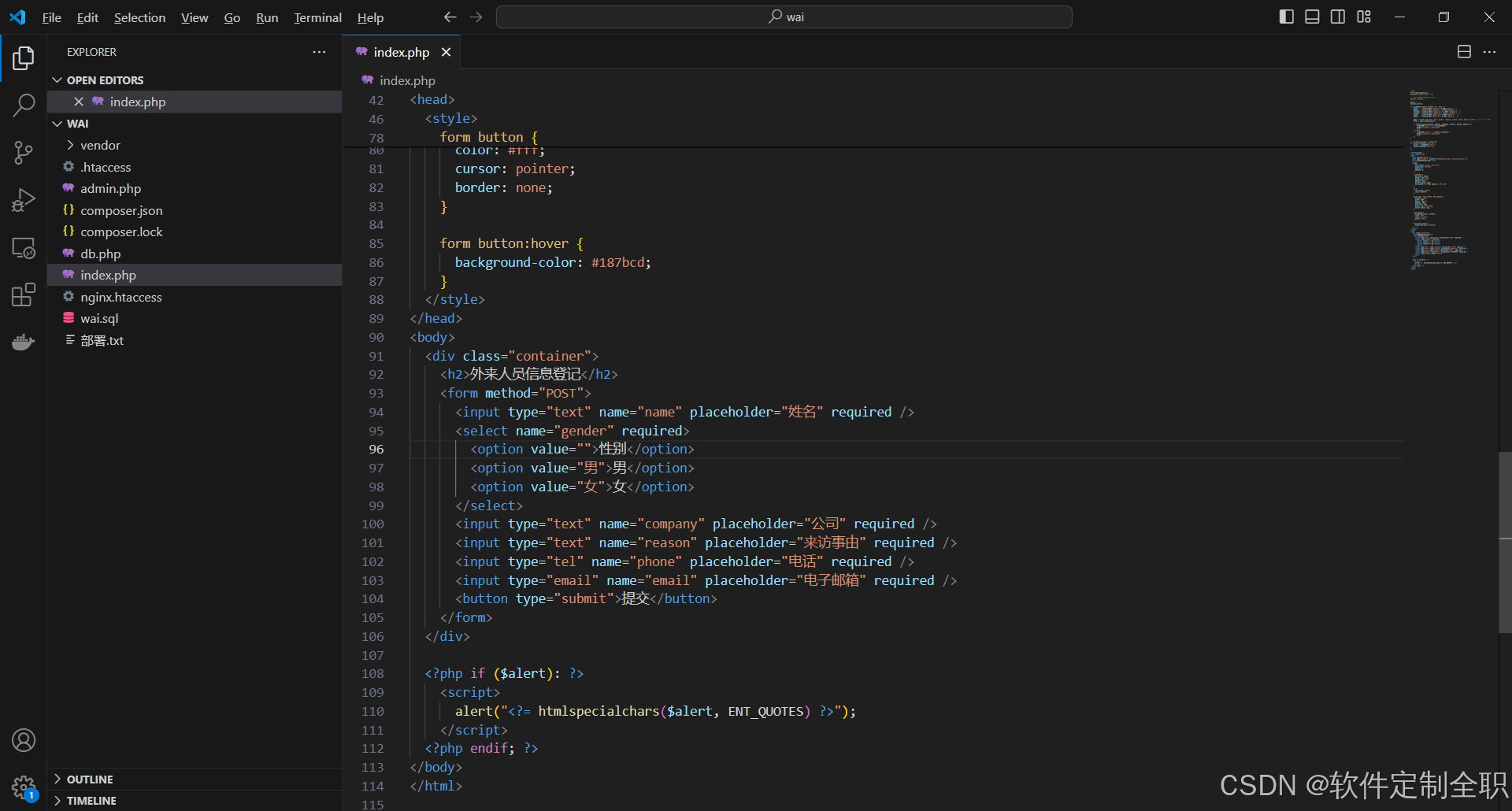Image resolution: width=1512 pixels, height=811 pixels.
Task: Click the editor vertical scrollbar thumb
Action: (1505, 542)
